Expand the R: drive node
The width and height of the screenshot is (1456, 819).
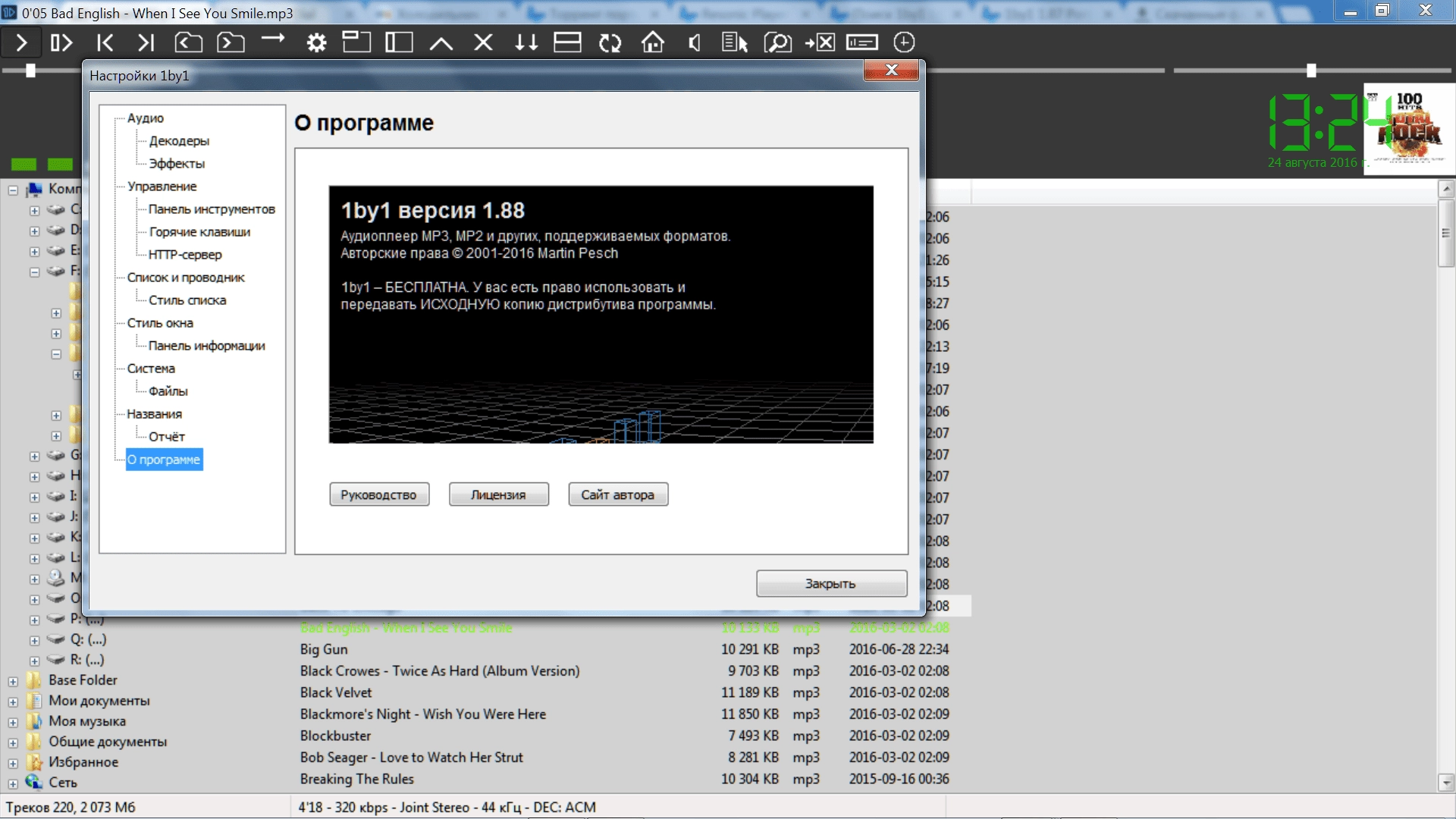[34, 661]
